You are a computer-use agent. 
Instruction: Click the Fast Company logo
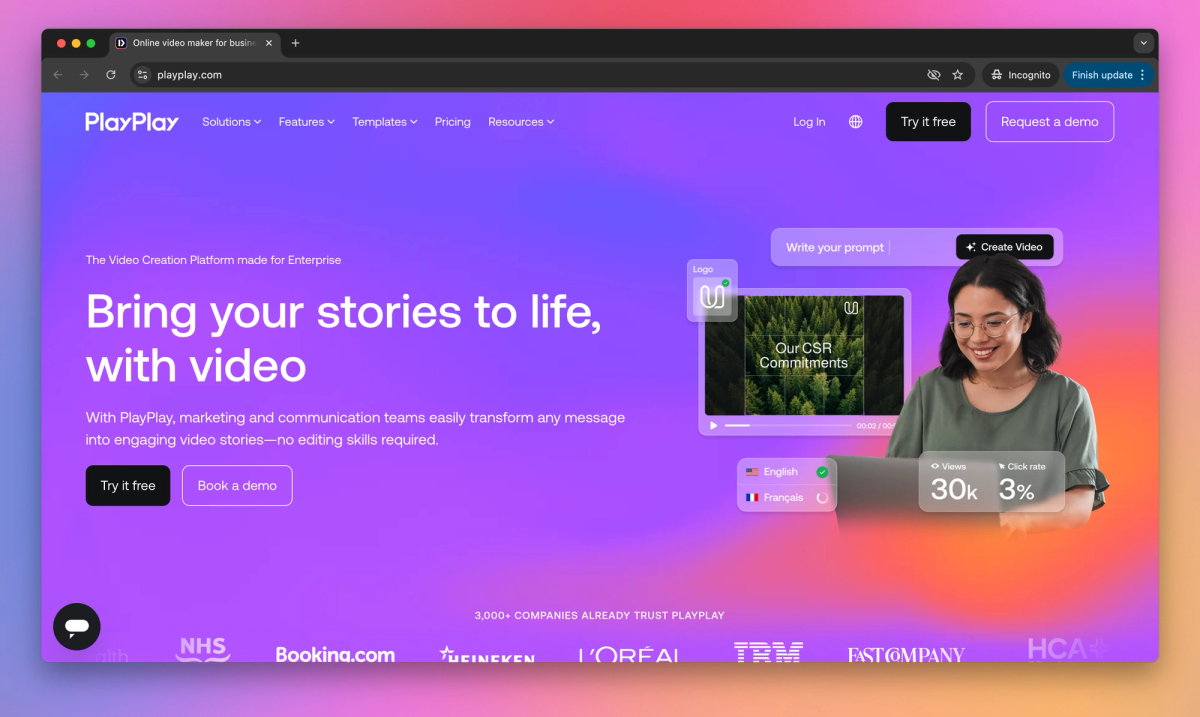coord(906,655)
